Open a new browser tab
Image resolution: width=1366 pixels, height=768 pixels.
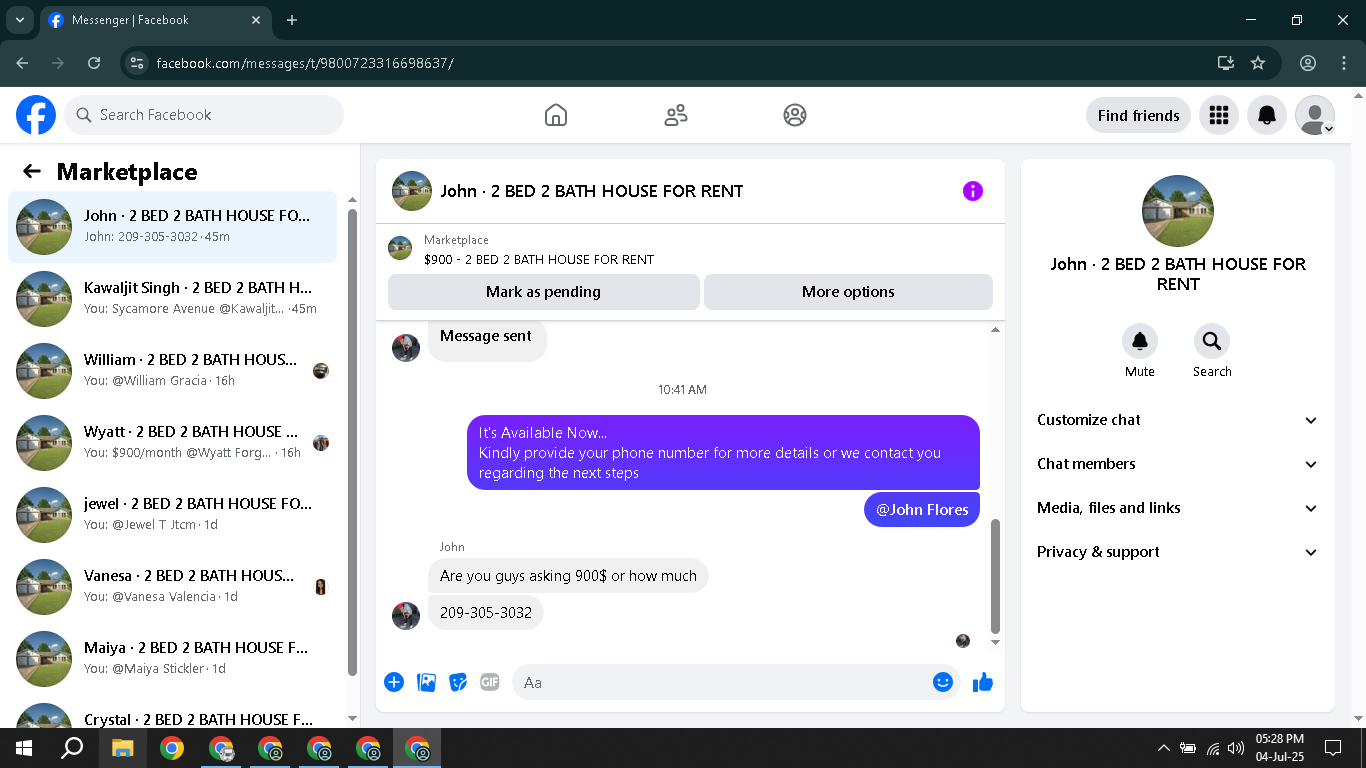click(292, 20)
